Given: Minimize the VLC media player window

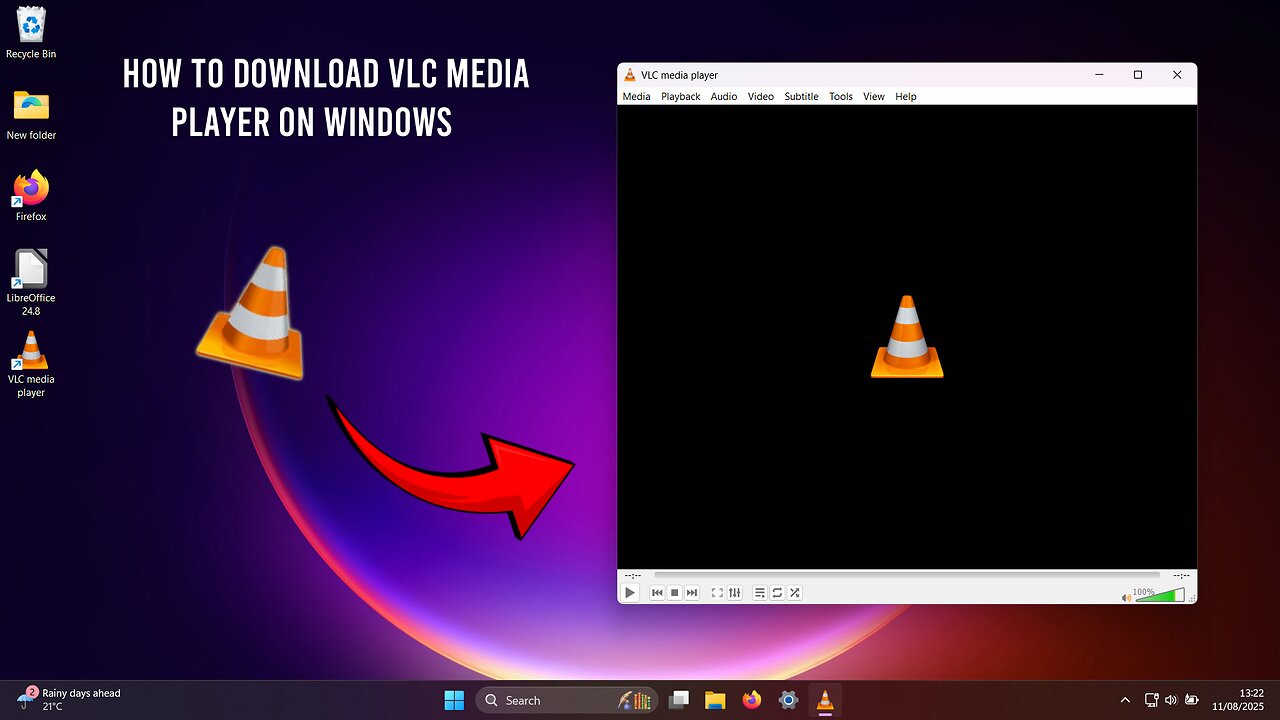Looking at the screenshot, I should (x=1099, y=75).
